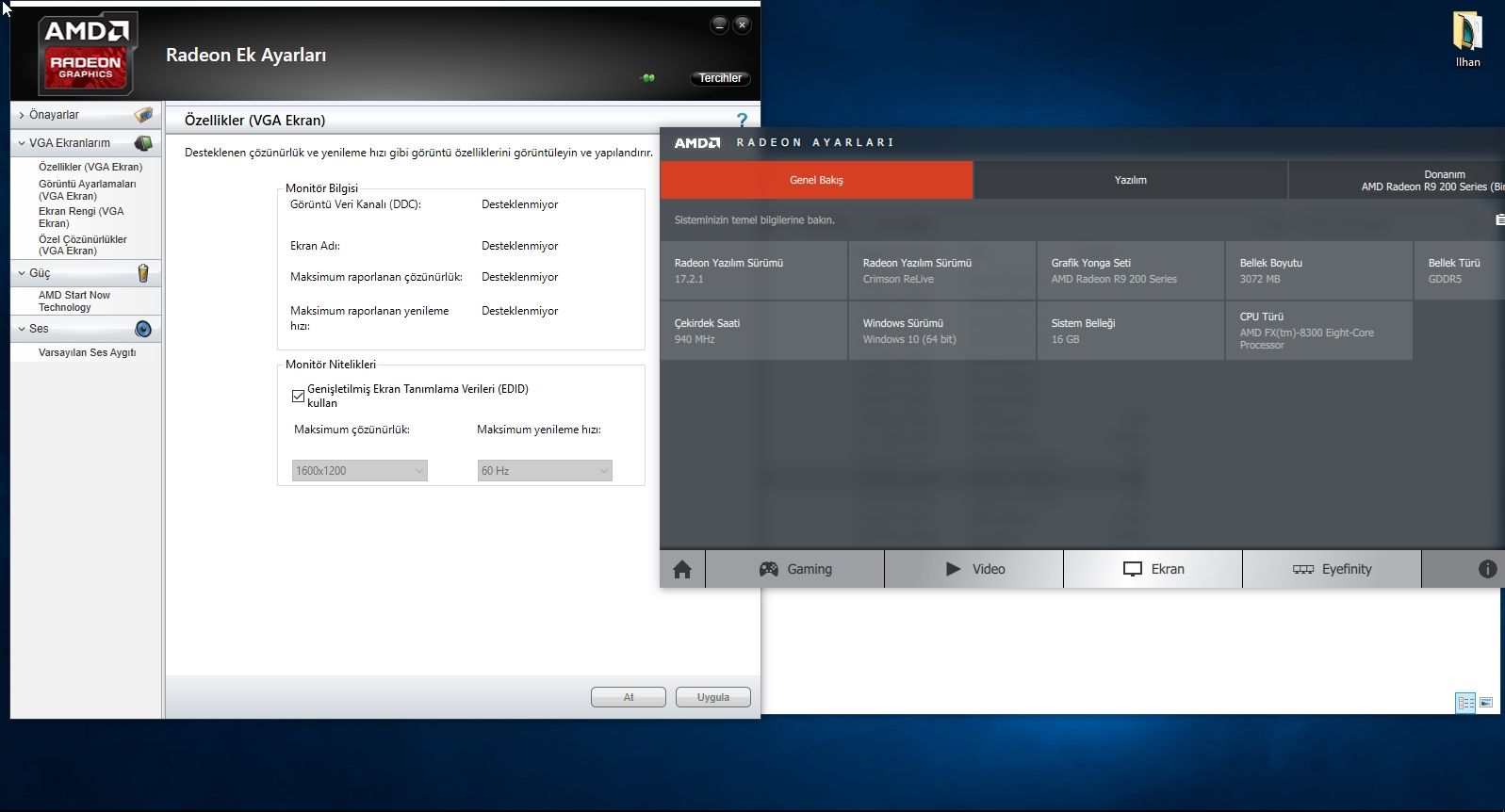Open Özel Çözünürlükler (VGA Ekran)
This screenshot has height=812, width=1505.
82,245
